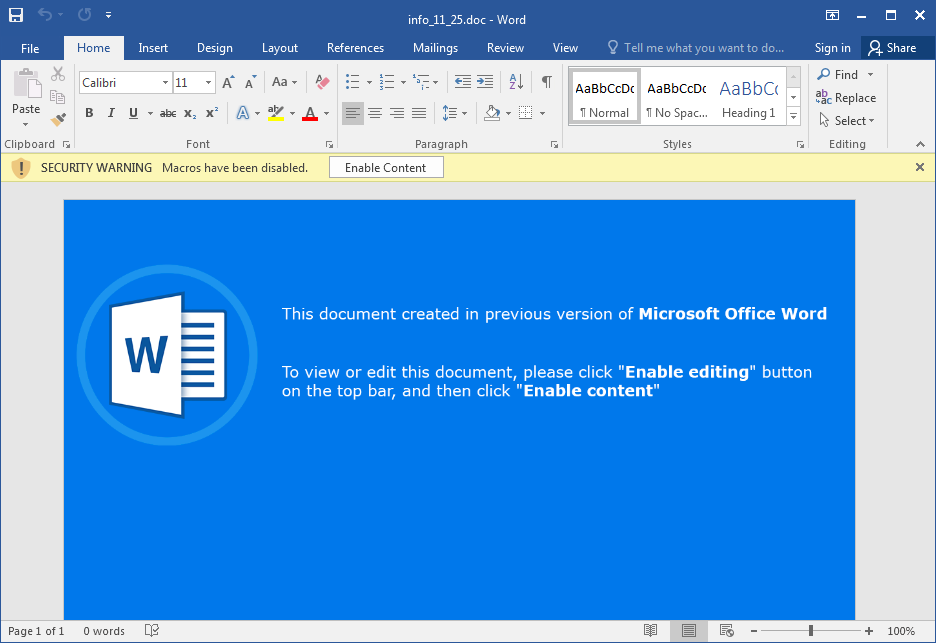Click the Save icon in title bar
The height and width of the screenshot is (643, 936).
click(x=16, y=16)
